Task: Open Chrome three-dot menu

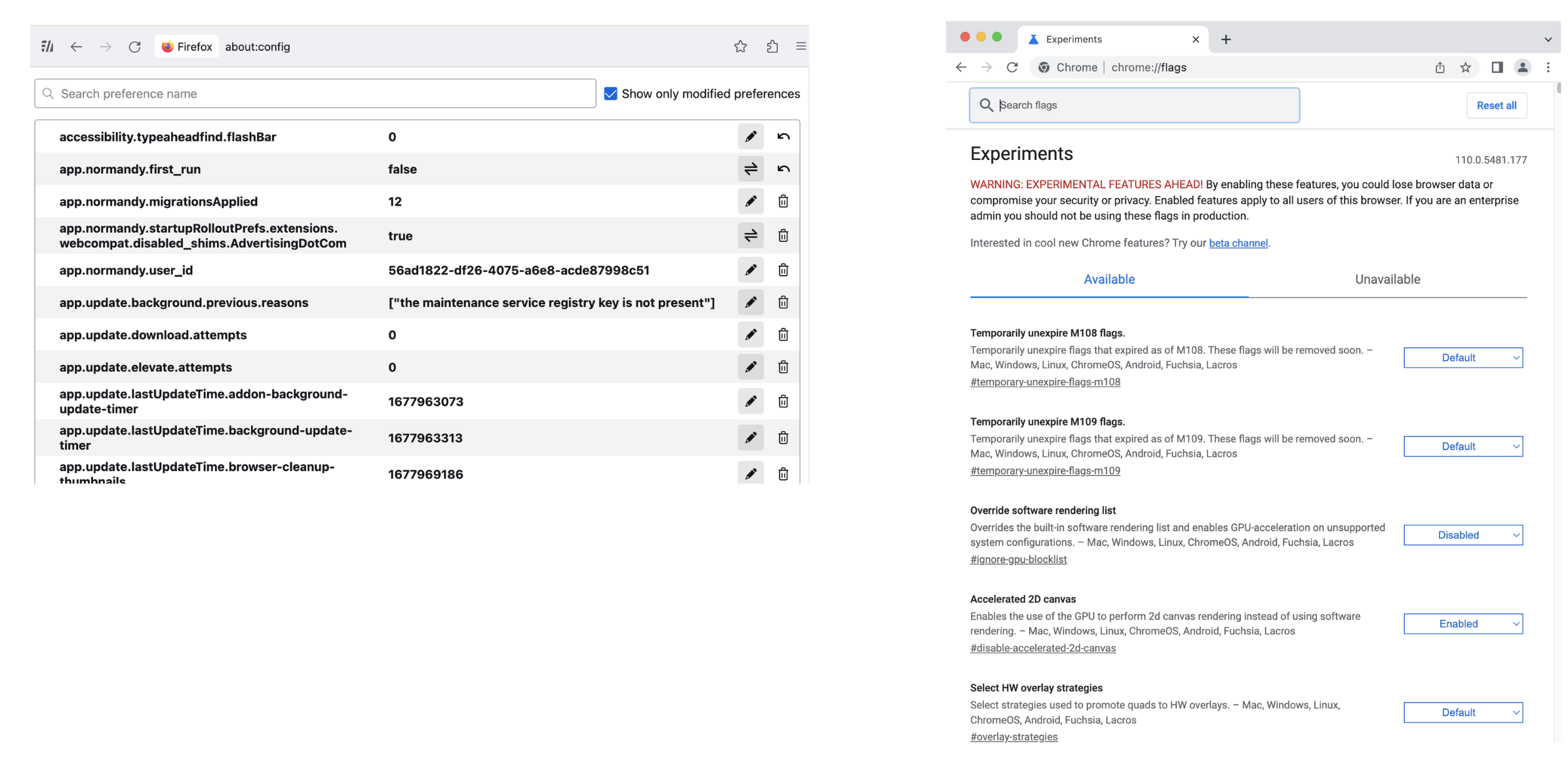Action: (x=1548, y=68)
